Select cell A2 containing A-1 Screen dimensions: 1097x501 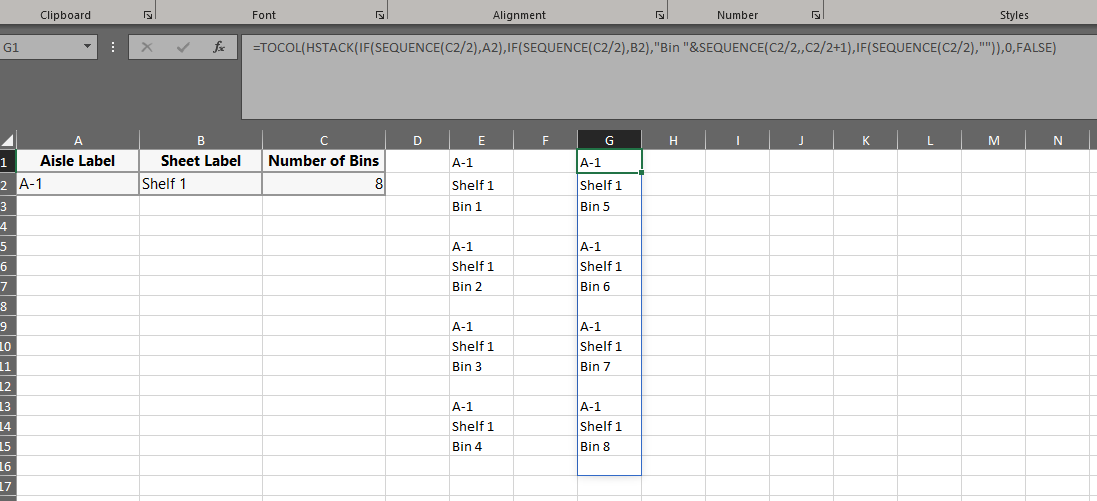click(x=78, y=185)
